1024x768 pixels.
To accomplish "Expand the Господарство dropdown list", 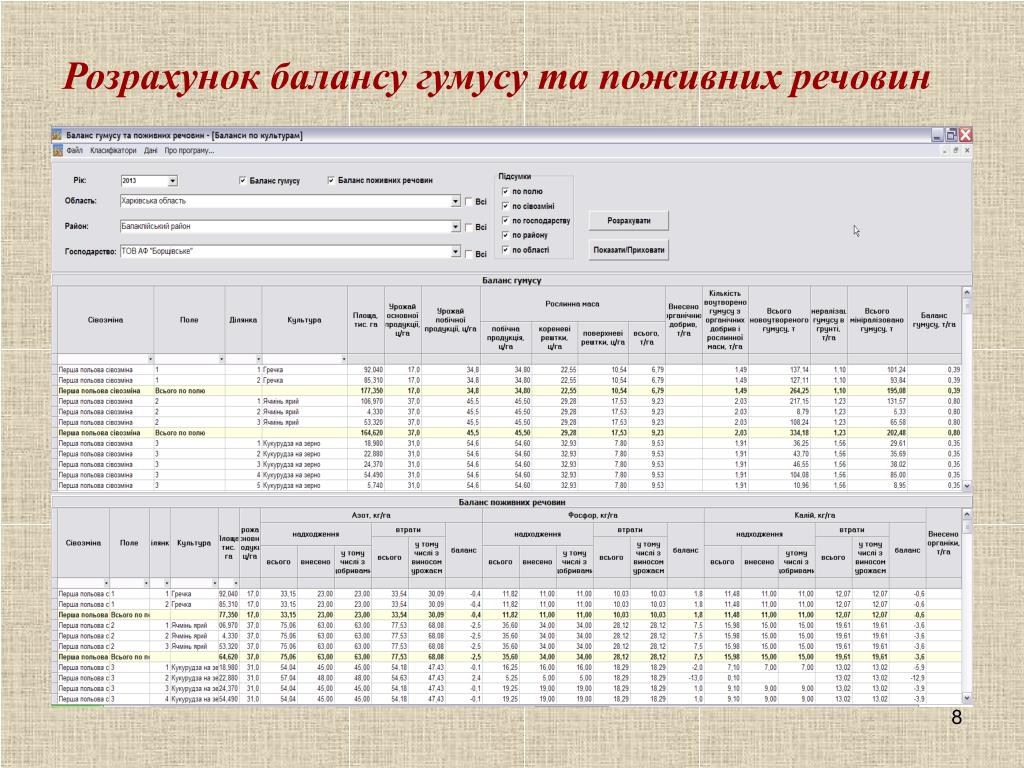I will pyautogui.click(x=455, y=251).
